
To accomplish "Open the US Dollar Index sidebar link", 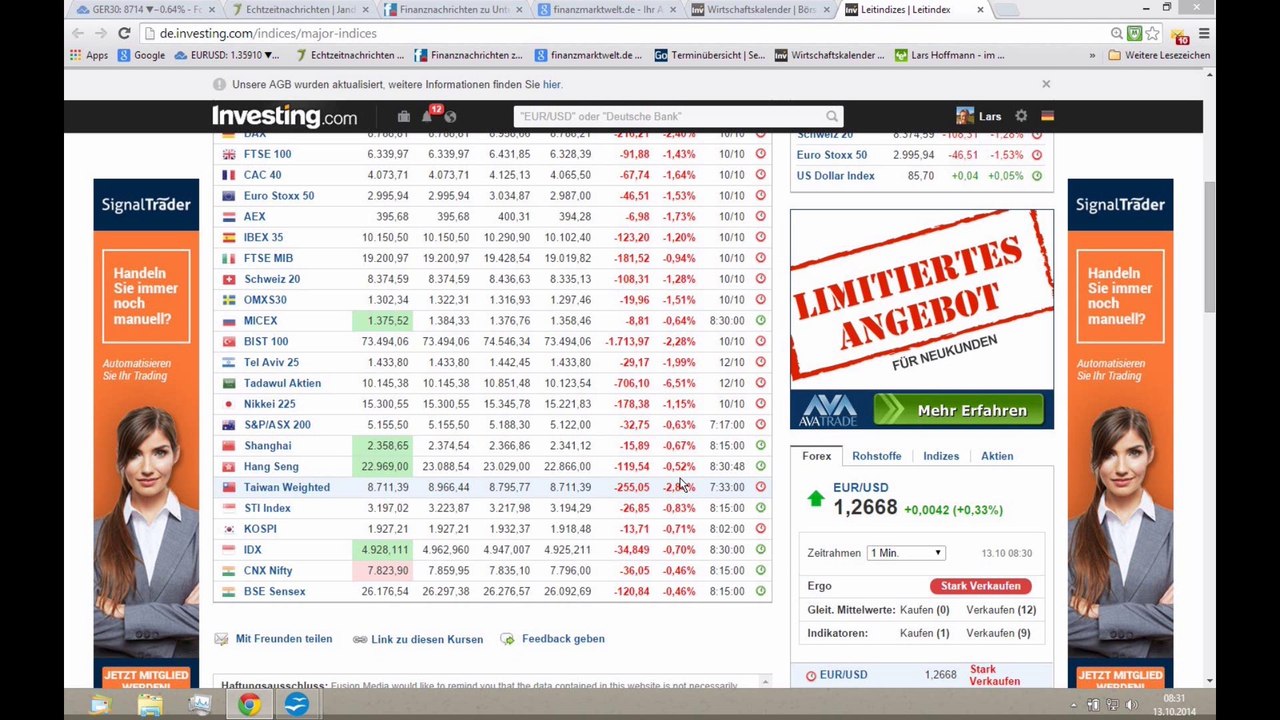I will (835, 176).
